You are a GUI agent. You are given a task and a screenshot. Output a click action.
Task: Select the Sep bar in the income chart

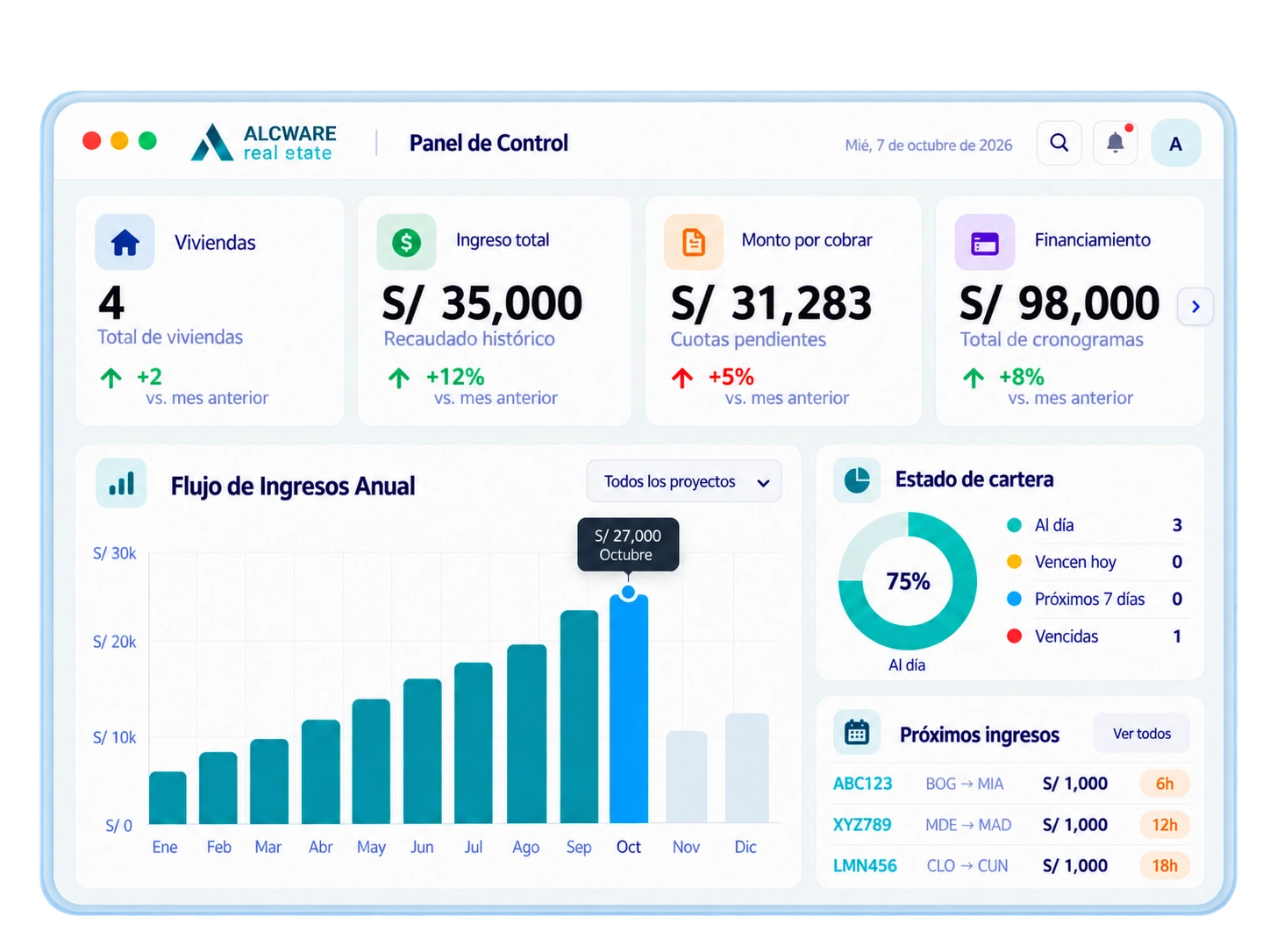[x=579, y=716]
